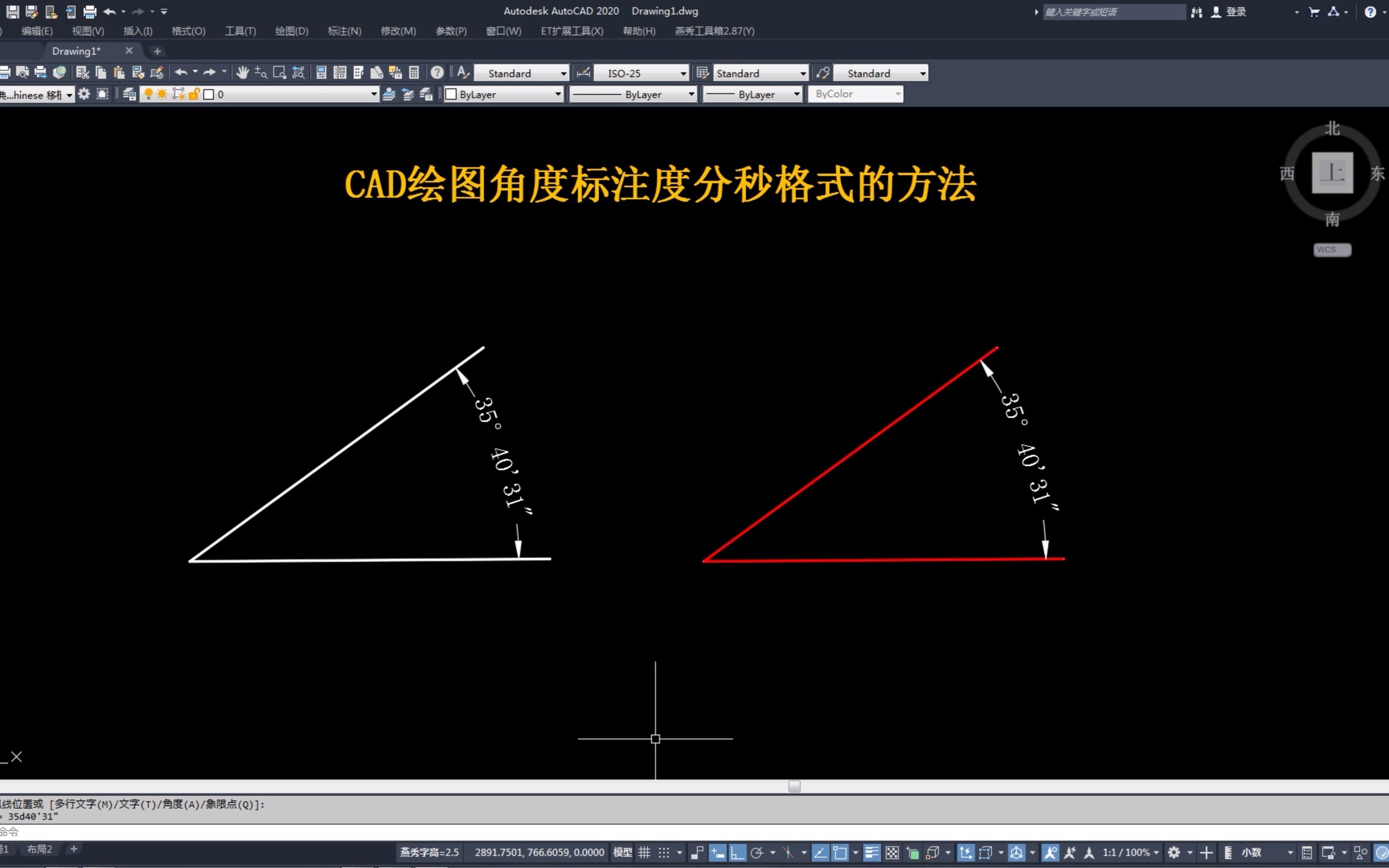Expand the ByLayer color control dropdown
Screen dimensions: 1389x868
(x=557, y=94)
